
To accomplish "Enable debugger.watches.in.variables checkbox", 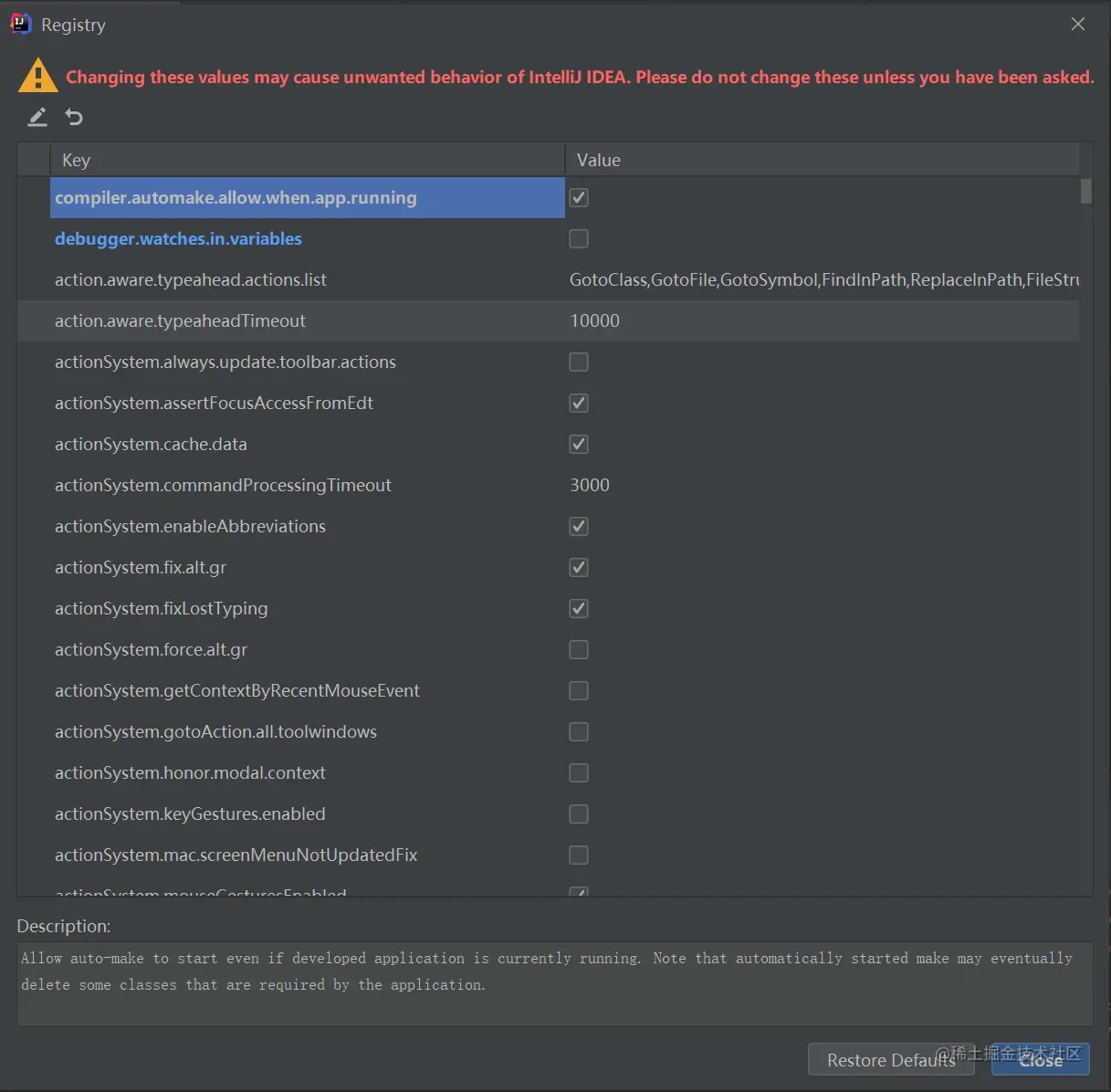I will click(579, 238).
